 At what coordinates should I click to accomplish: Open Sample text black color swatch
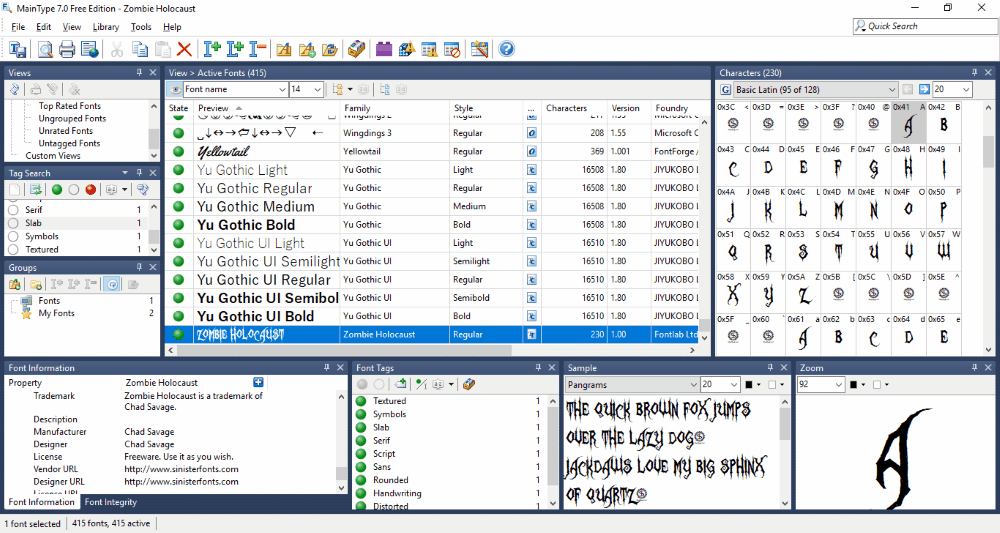[749, 384]
